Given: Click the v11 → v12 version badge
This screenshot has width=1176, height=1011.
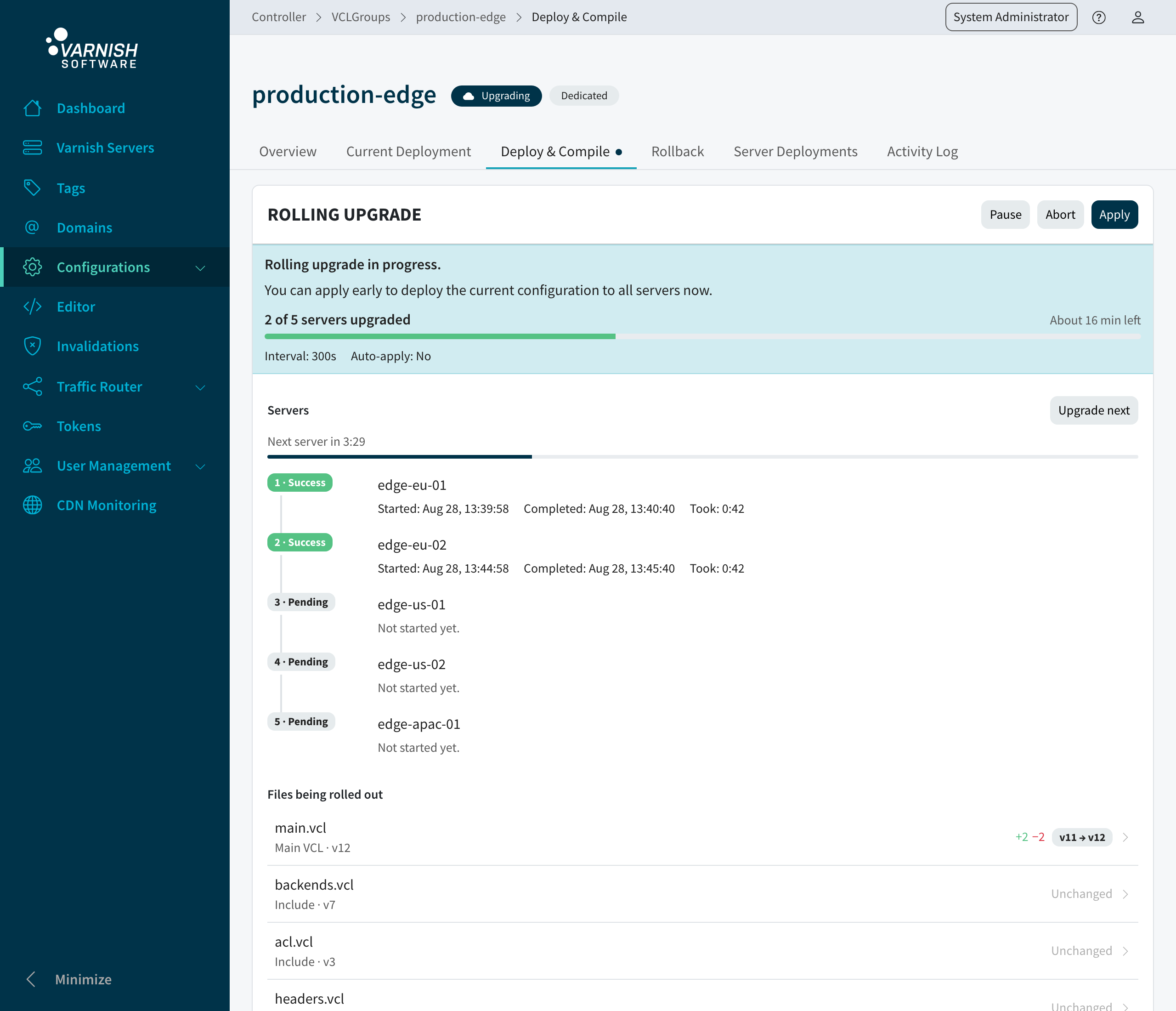Looking at the screenshot, I should [1082, 837].
